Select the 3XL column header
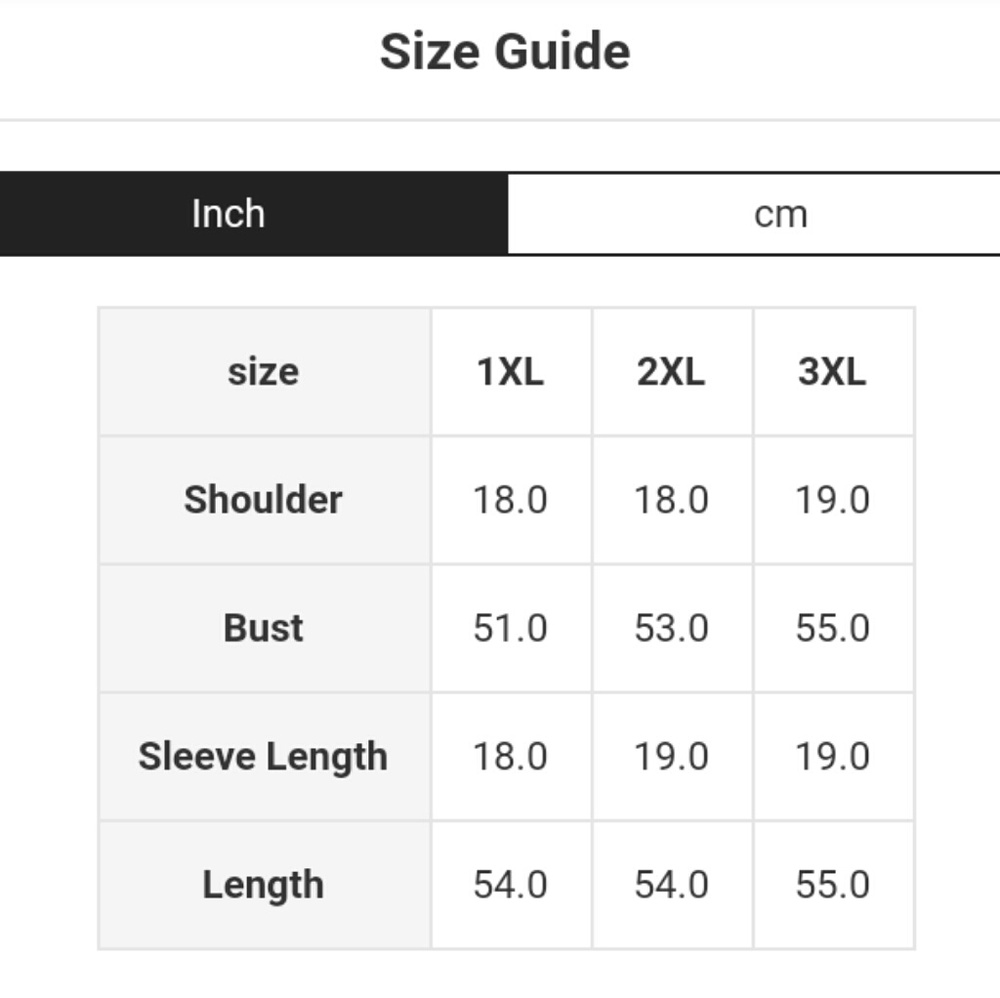This screenshot has height=998, width=1000. click(832, 372)
